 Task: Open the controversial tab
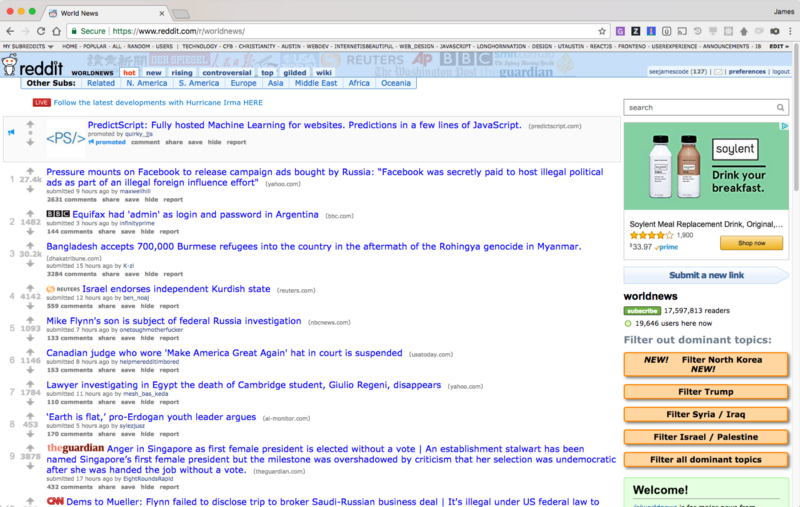tap(227, 72)
